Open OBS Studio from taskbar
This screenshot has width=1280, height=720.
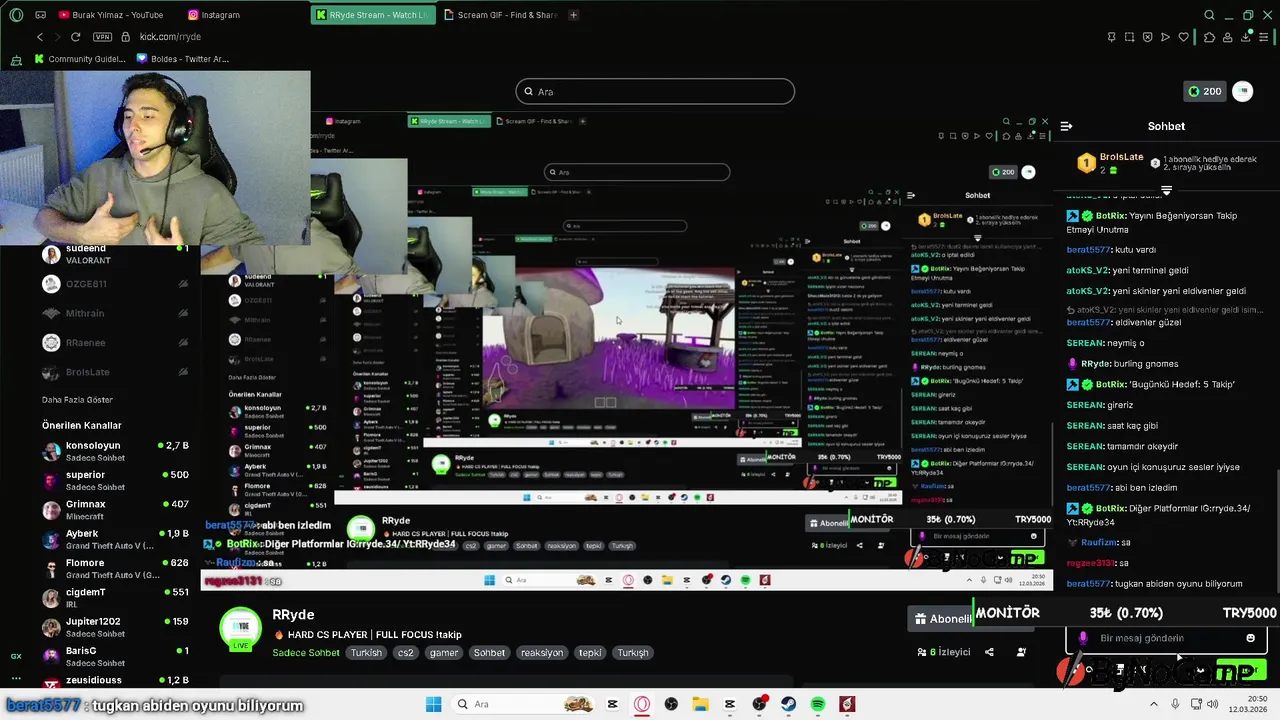pos(671,704)
